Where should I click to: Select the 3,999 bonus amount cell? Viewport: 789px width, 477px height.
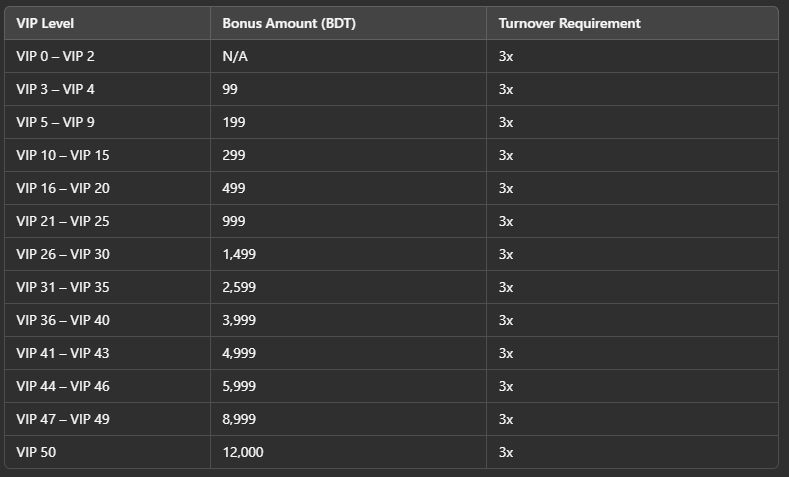(x=348, y=320)
